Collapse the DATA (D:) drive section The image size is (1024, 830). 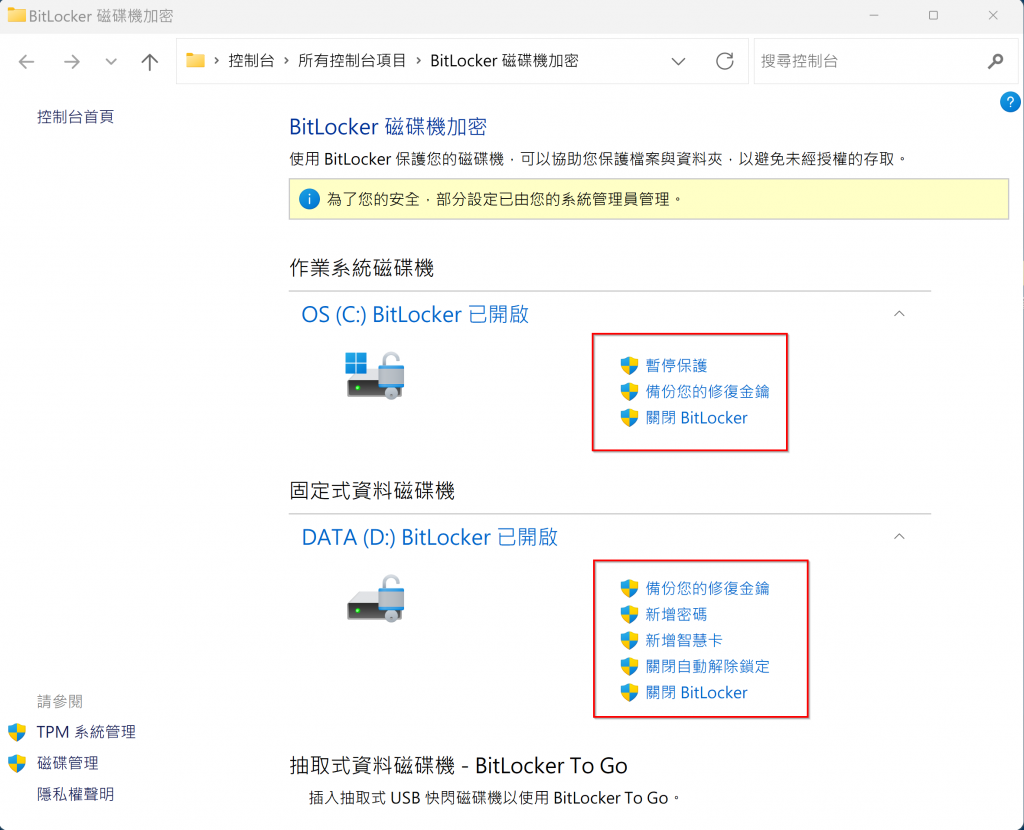coord(899,536)
